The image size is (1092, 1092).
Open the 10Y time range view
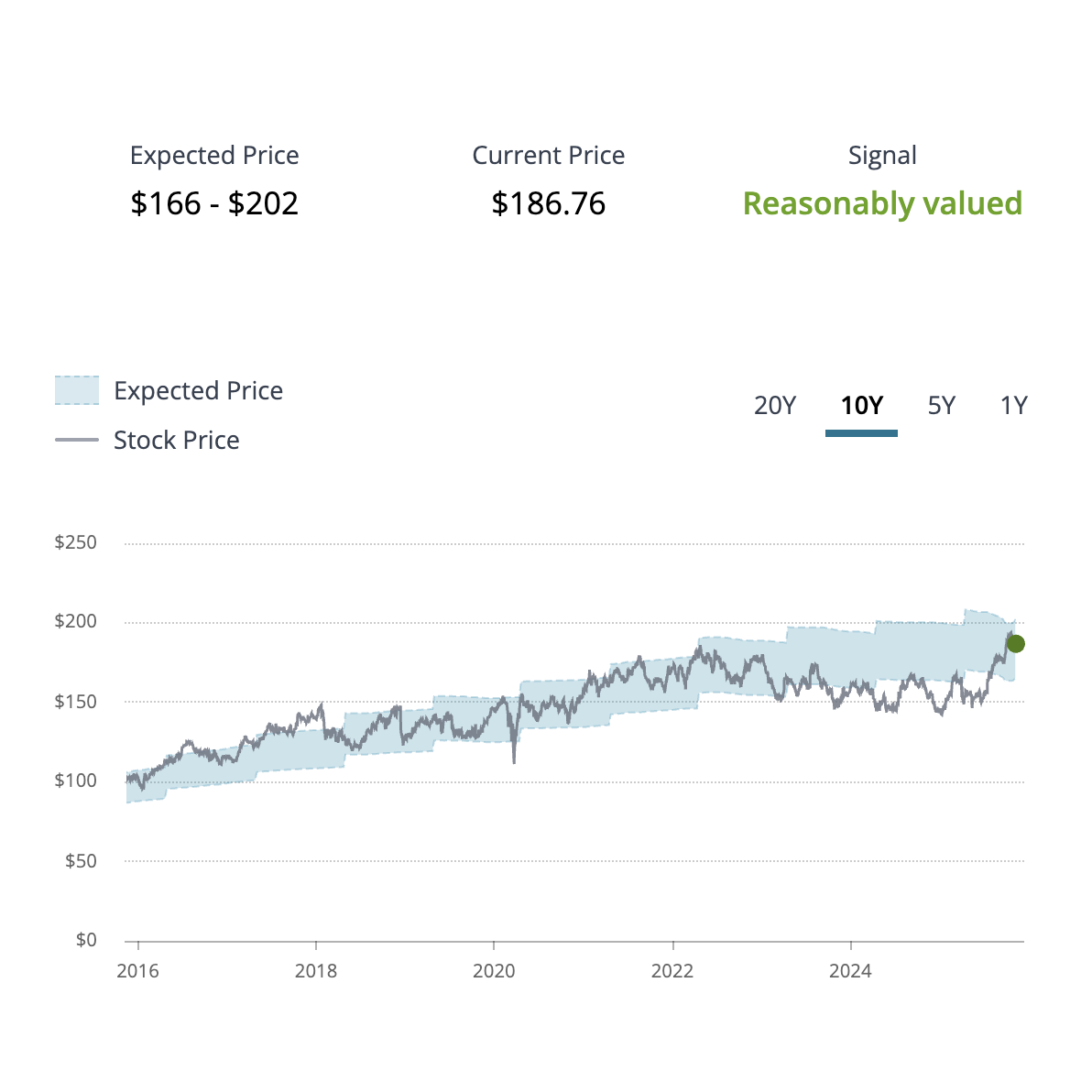point(862,405)
